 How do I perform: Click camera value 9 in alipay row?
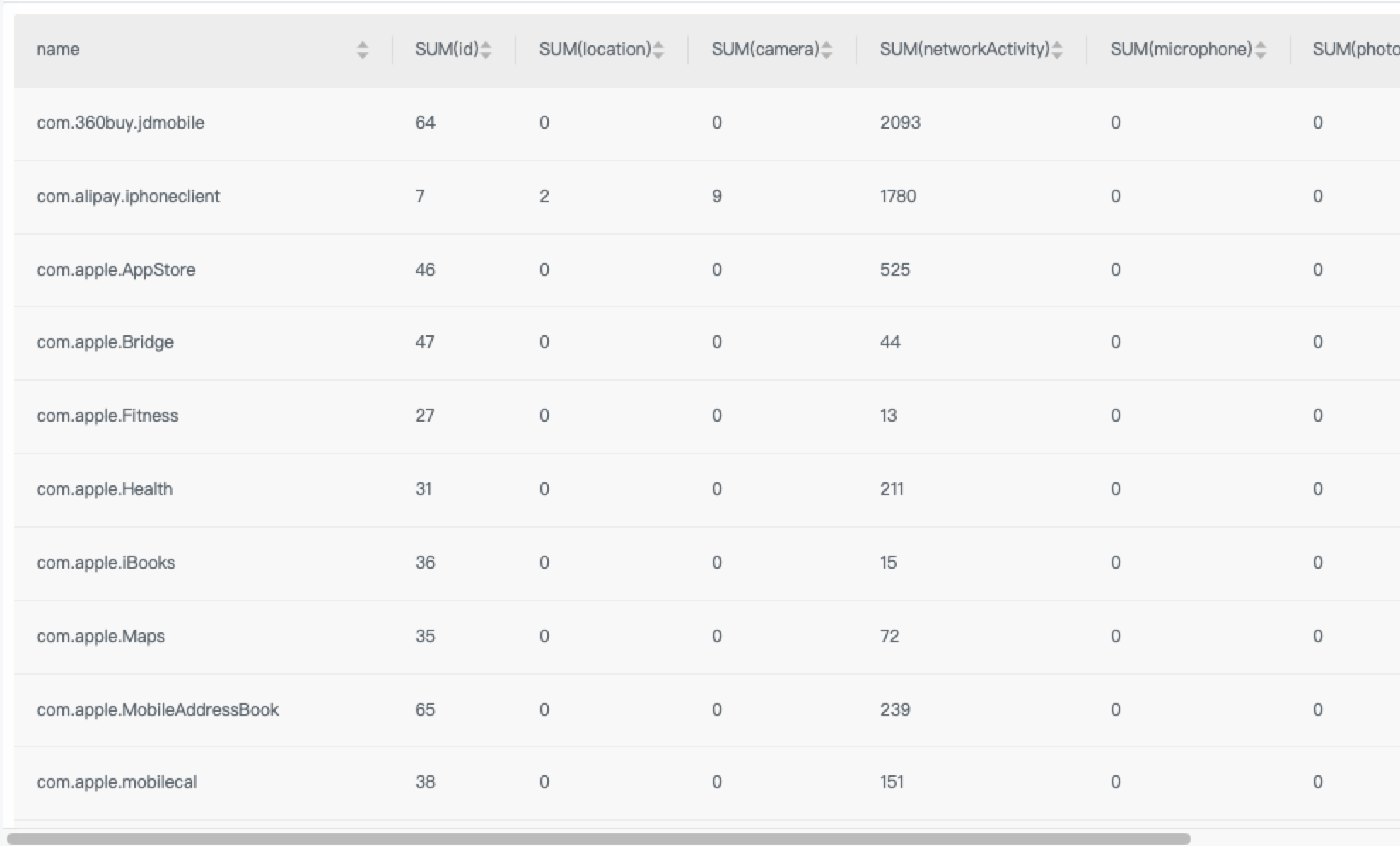[716, 197]
